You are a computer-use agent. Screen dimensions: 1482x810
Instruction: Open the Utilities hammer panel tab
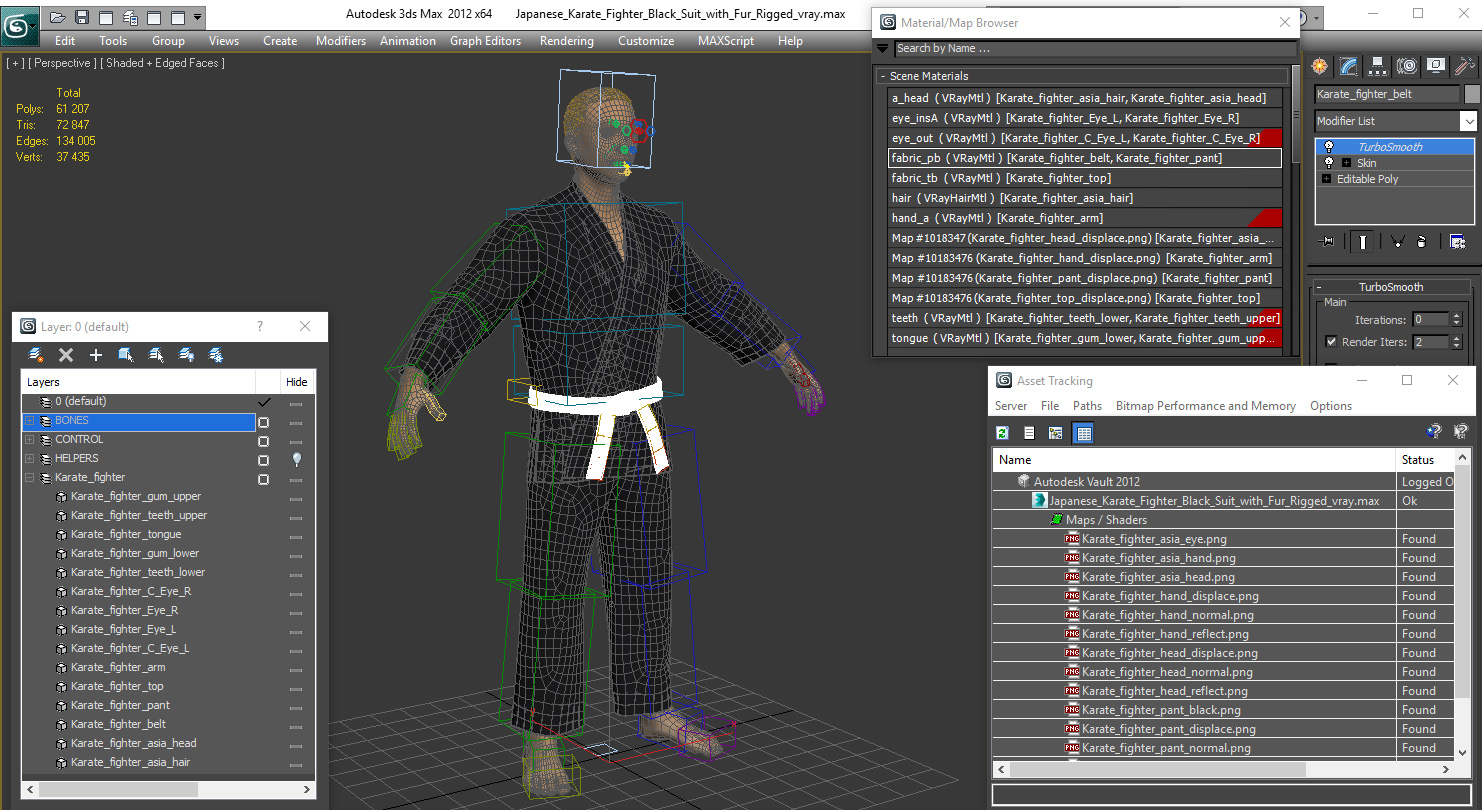1465,66
